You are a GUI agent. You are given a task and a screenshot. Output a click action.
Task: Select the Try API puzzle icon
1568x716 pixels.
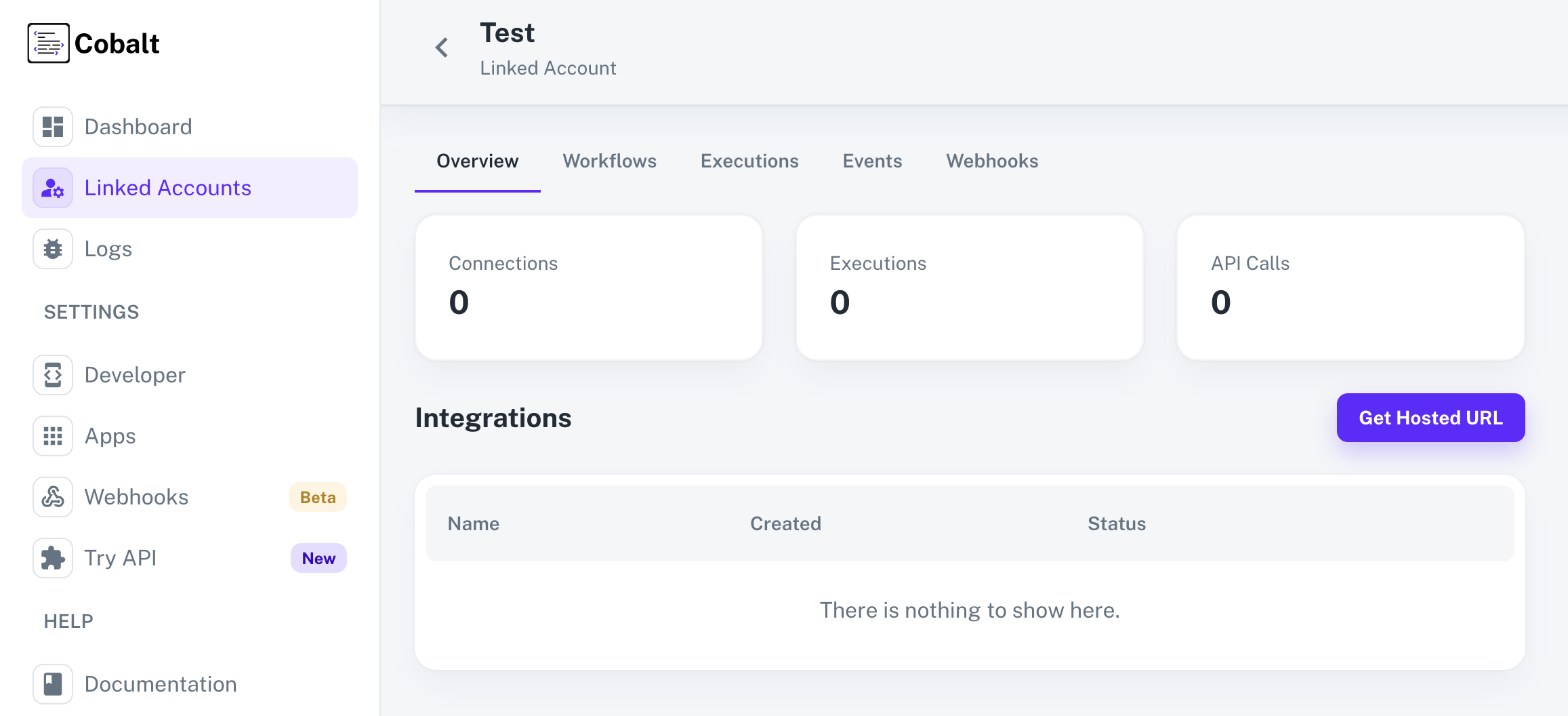tap(52, 557)
